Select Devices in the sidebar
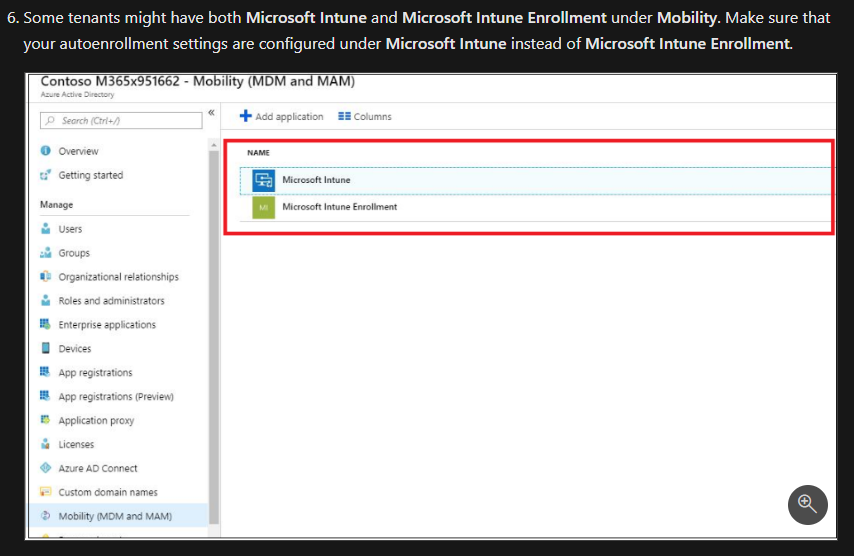The image size is (854, 556). pyautogui.click(x=75, y=349)
